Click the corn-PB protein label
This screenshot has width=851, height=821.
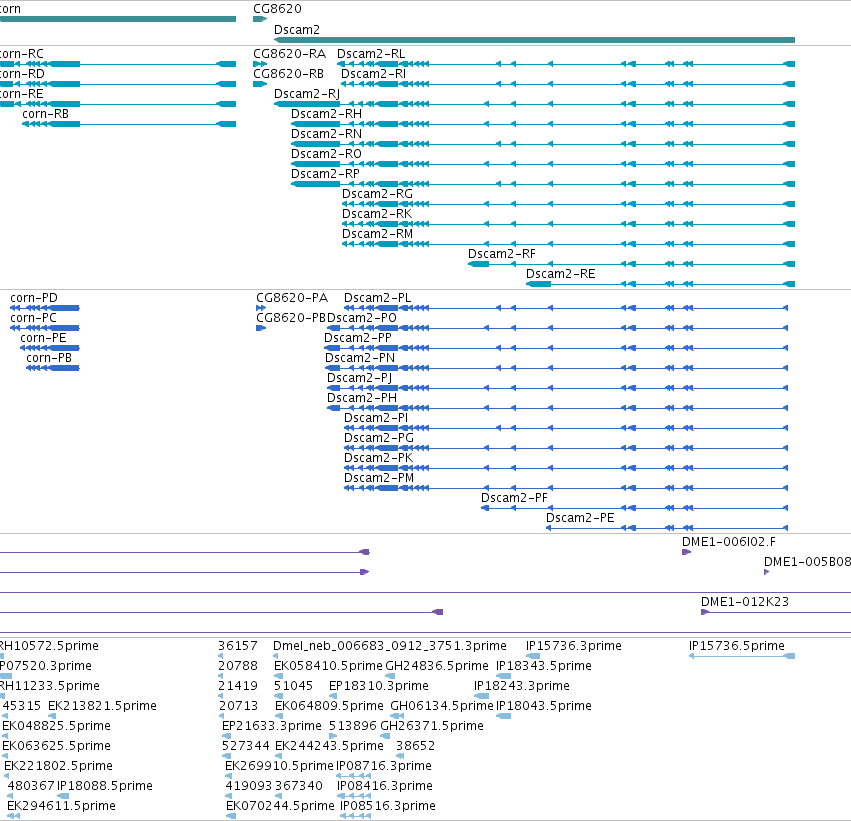49,358
